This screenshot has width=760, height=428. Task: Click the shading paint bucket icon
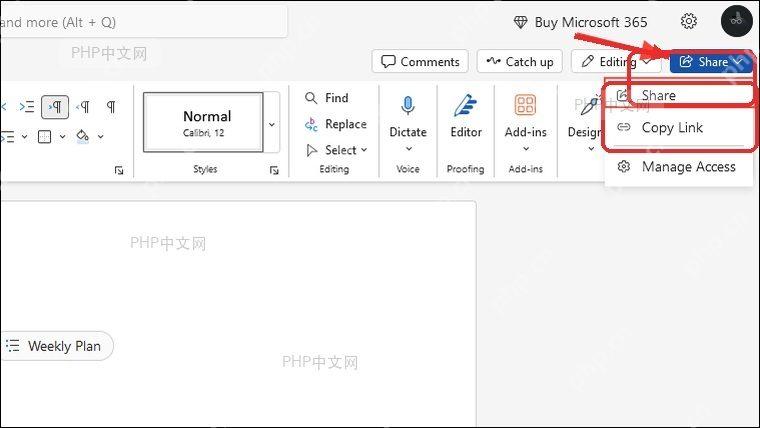point(82,136)
